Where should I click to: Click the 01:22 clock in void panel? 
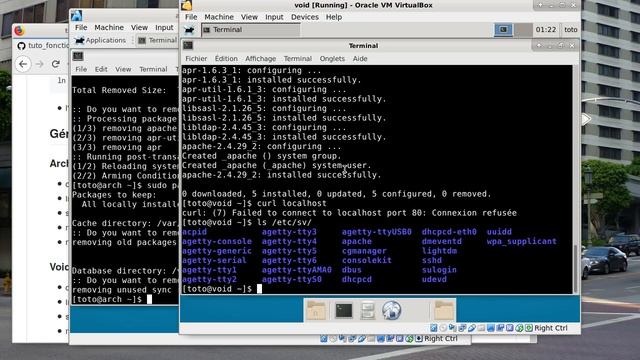pos(546,30)
